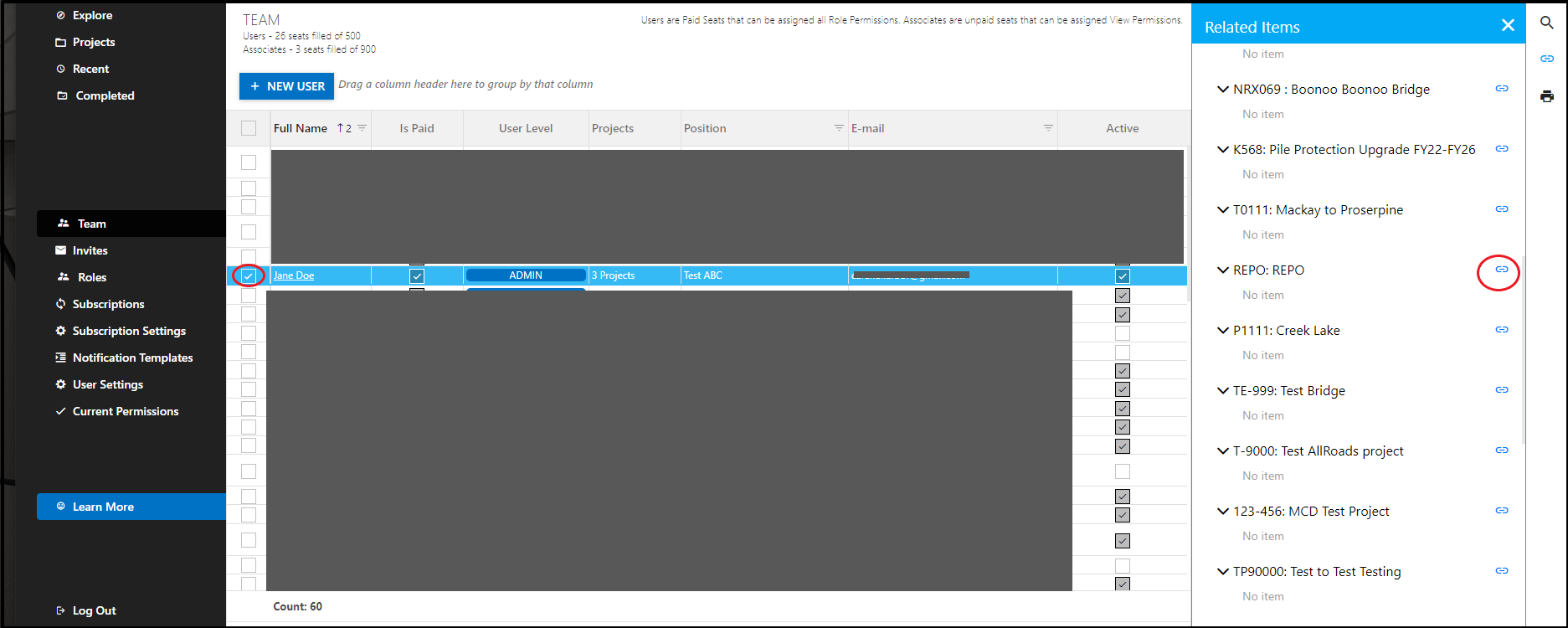Open Notification Templates in the sidebar
The image size is (1568, 628).
click(132, 358)
